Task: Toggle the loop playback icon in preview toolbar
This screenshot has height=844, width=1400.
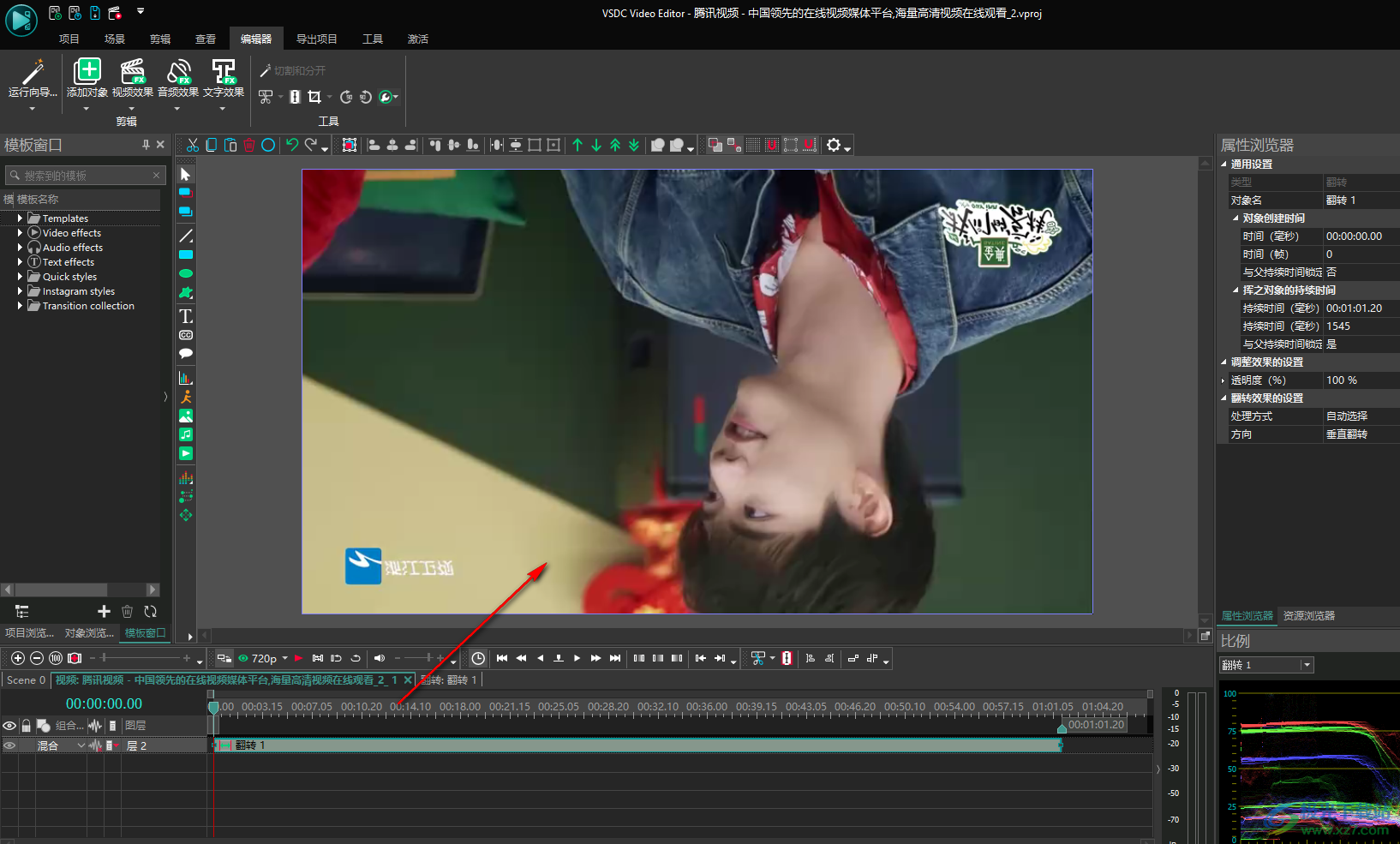Action: coord(356,658)
